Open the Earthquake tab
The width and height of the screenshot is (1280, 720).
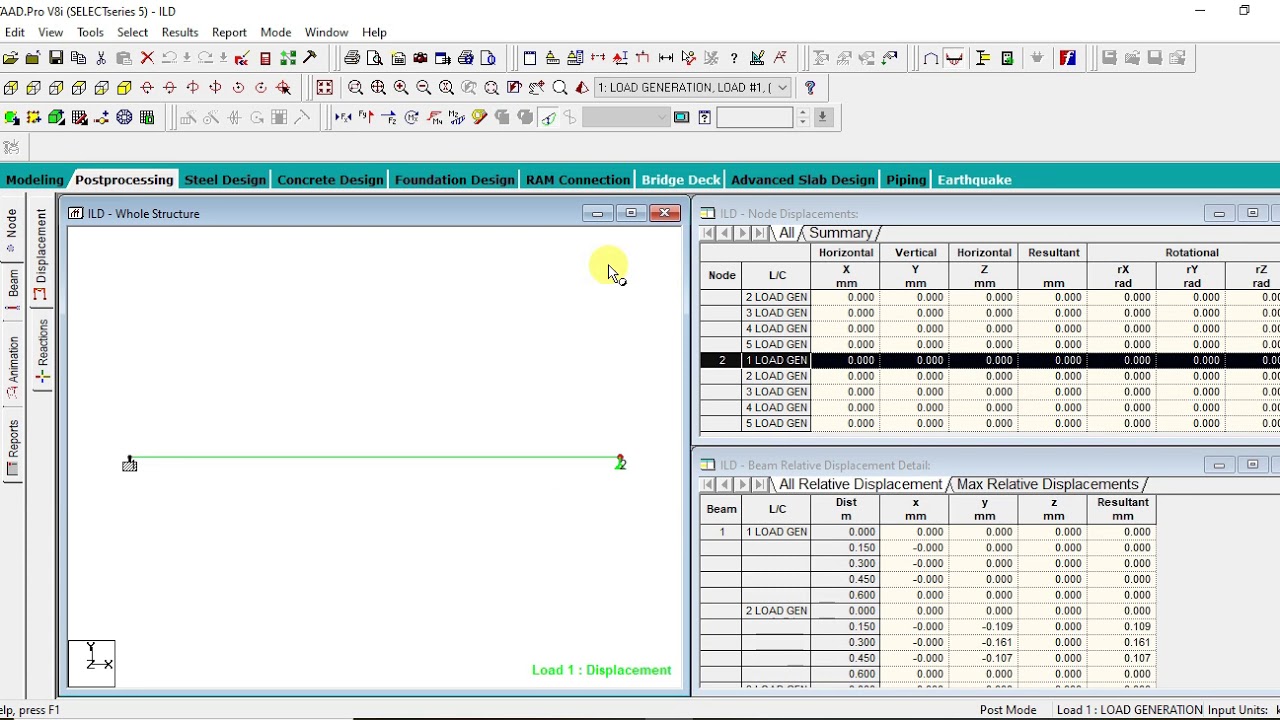click(974, 180)
